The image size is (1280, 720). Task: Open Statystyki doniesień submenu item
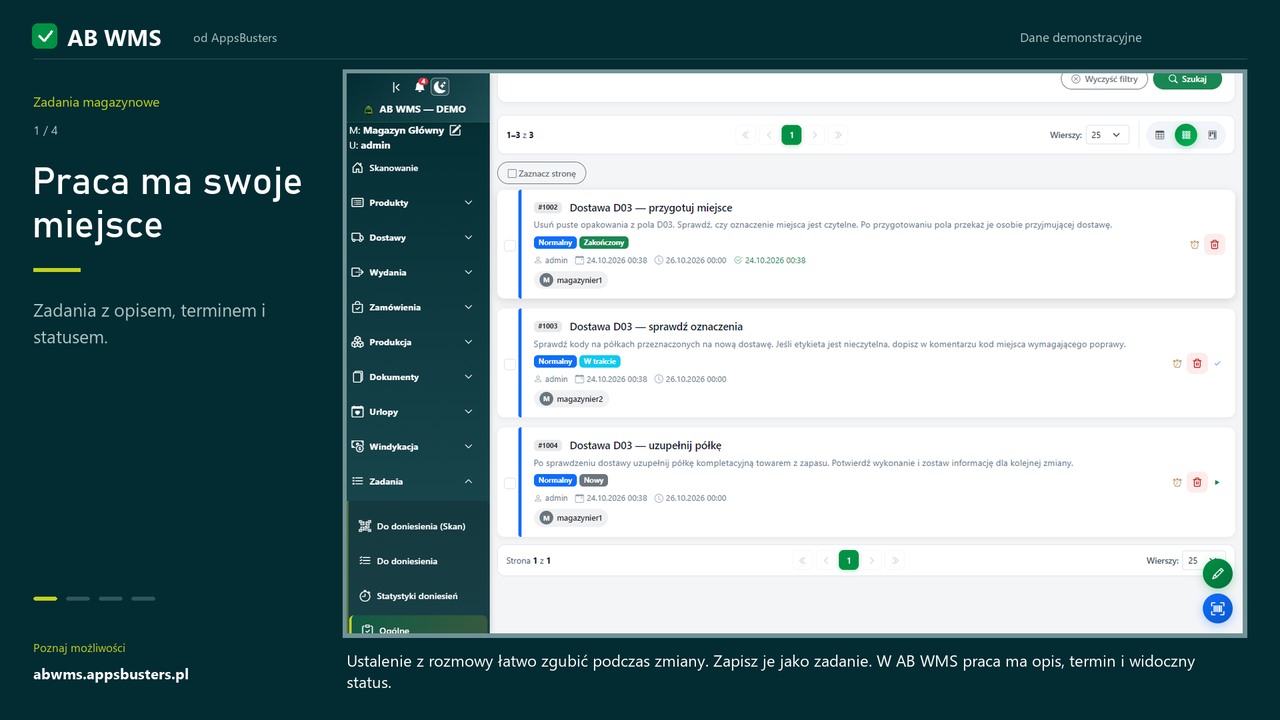419,596
